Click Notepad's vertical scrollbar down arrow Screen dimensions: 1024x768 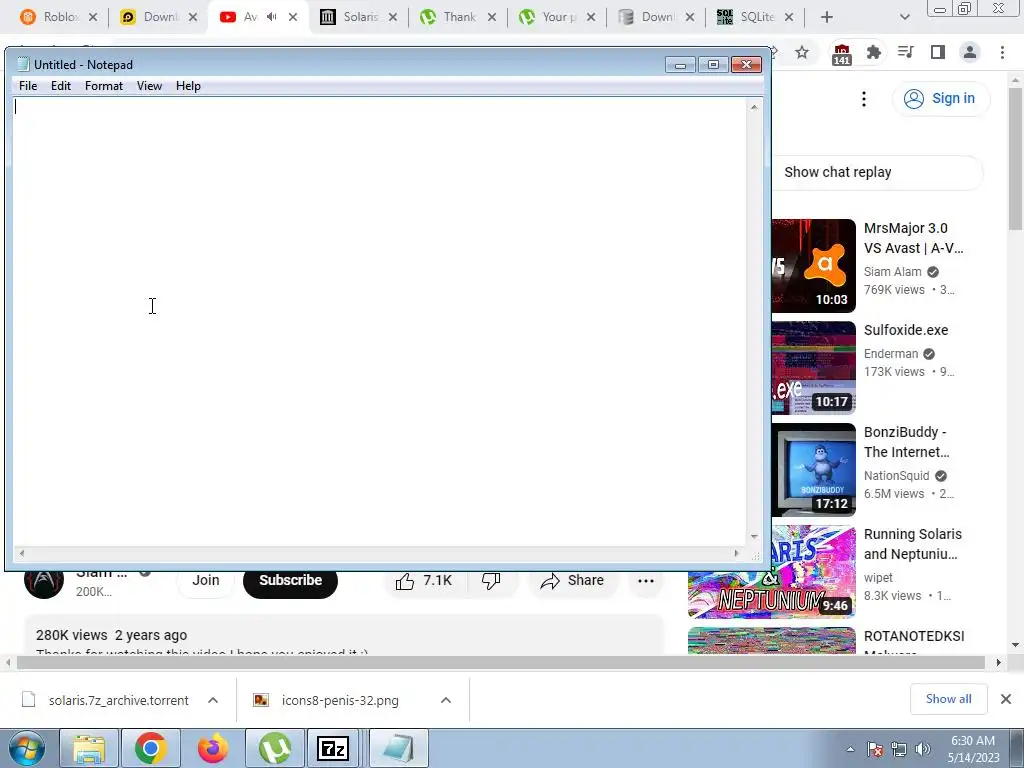pyautogui.click(x=754, y=537)
